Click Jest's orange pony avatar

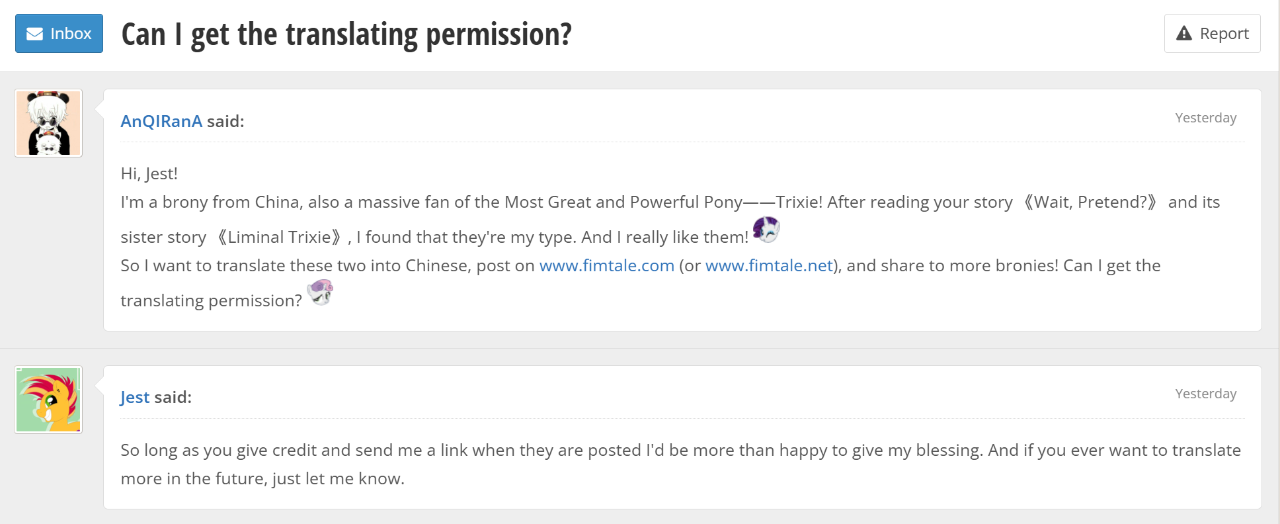[48, 399]
